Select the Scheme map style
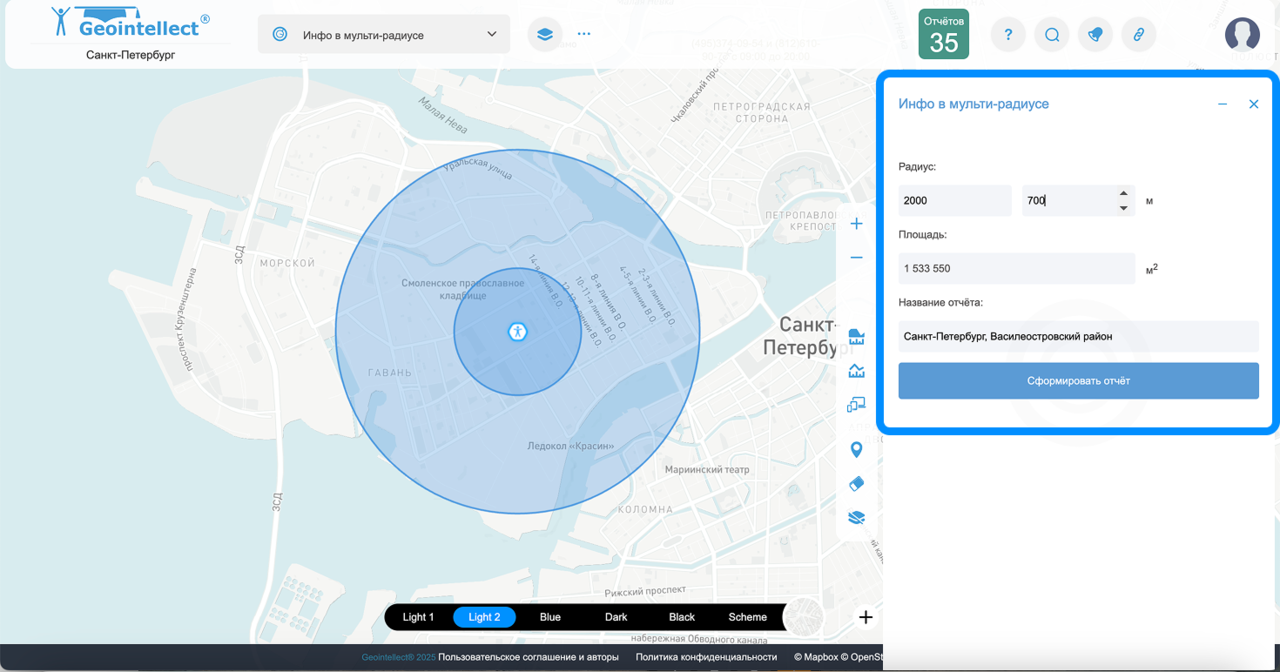The image size is (1280, 672). [x=747, y=617]
